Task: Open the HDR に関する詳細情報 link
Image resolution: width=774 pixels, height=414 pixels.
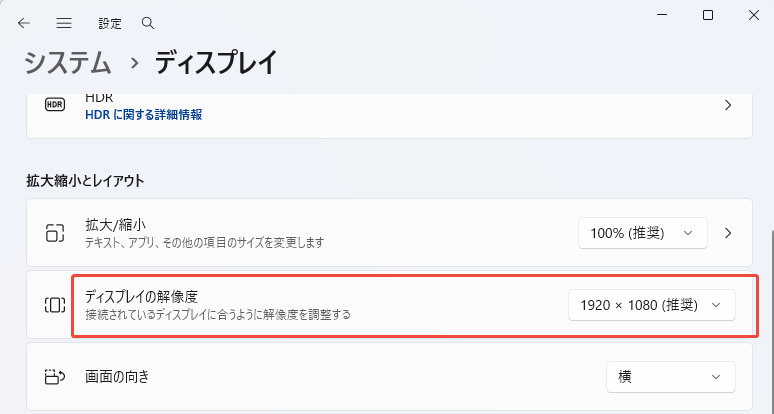Action: pos(144,115)
